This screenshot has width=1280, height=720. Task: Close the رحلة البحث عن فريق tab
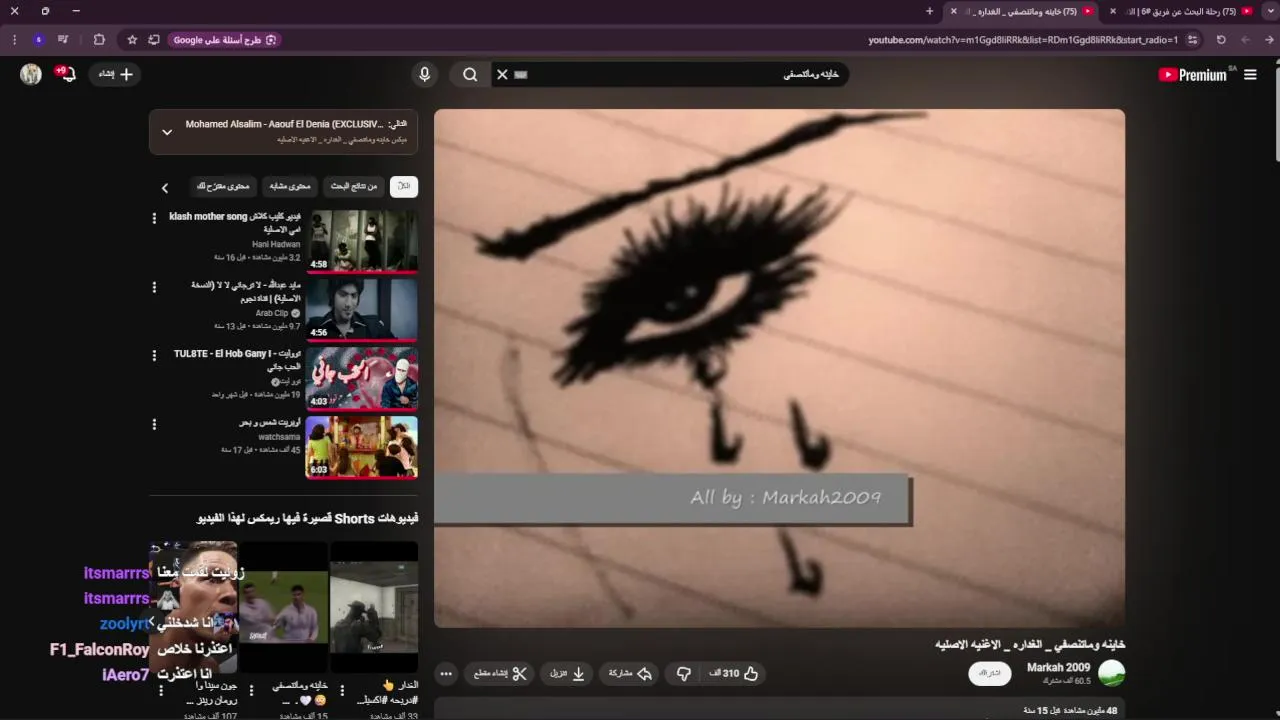tap(1112, 11)
